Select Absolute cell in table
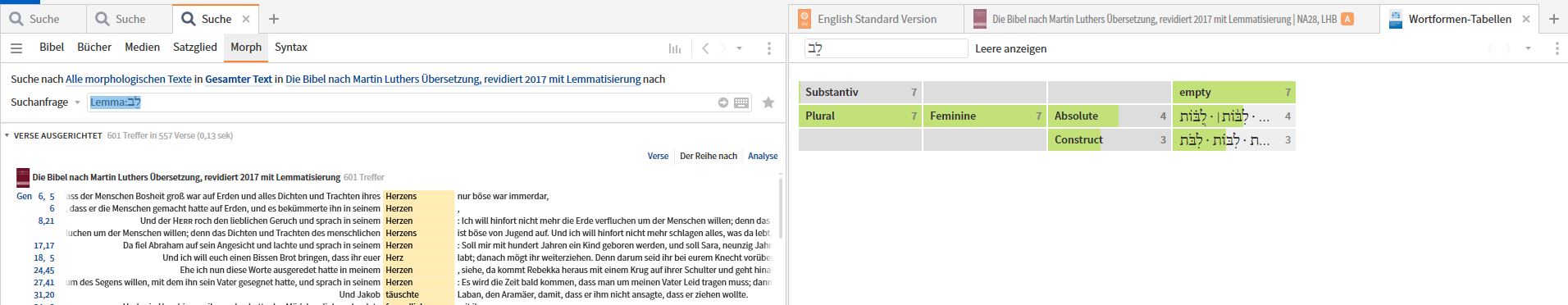 pos(1110,116)
